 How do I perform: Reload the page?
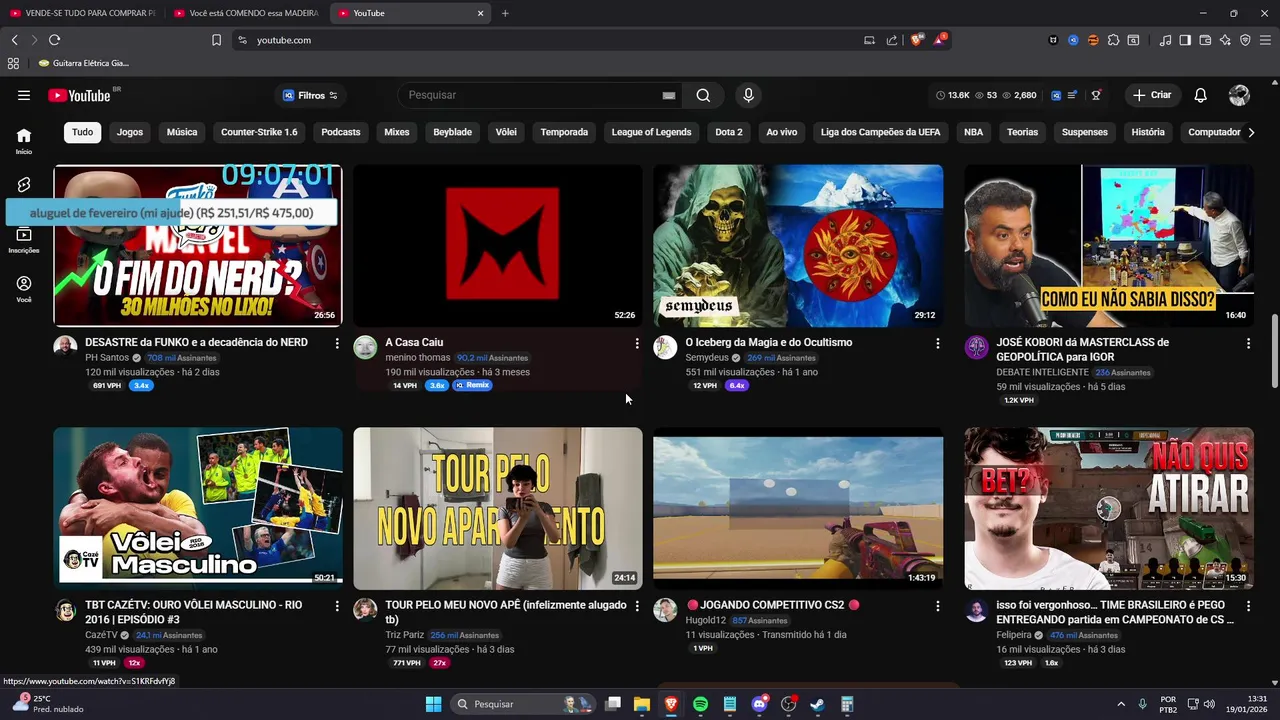coord(54,40)
